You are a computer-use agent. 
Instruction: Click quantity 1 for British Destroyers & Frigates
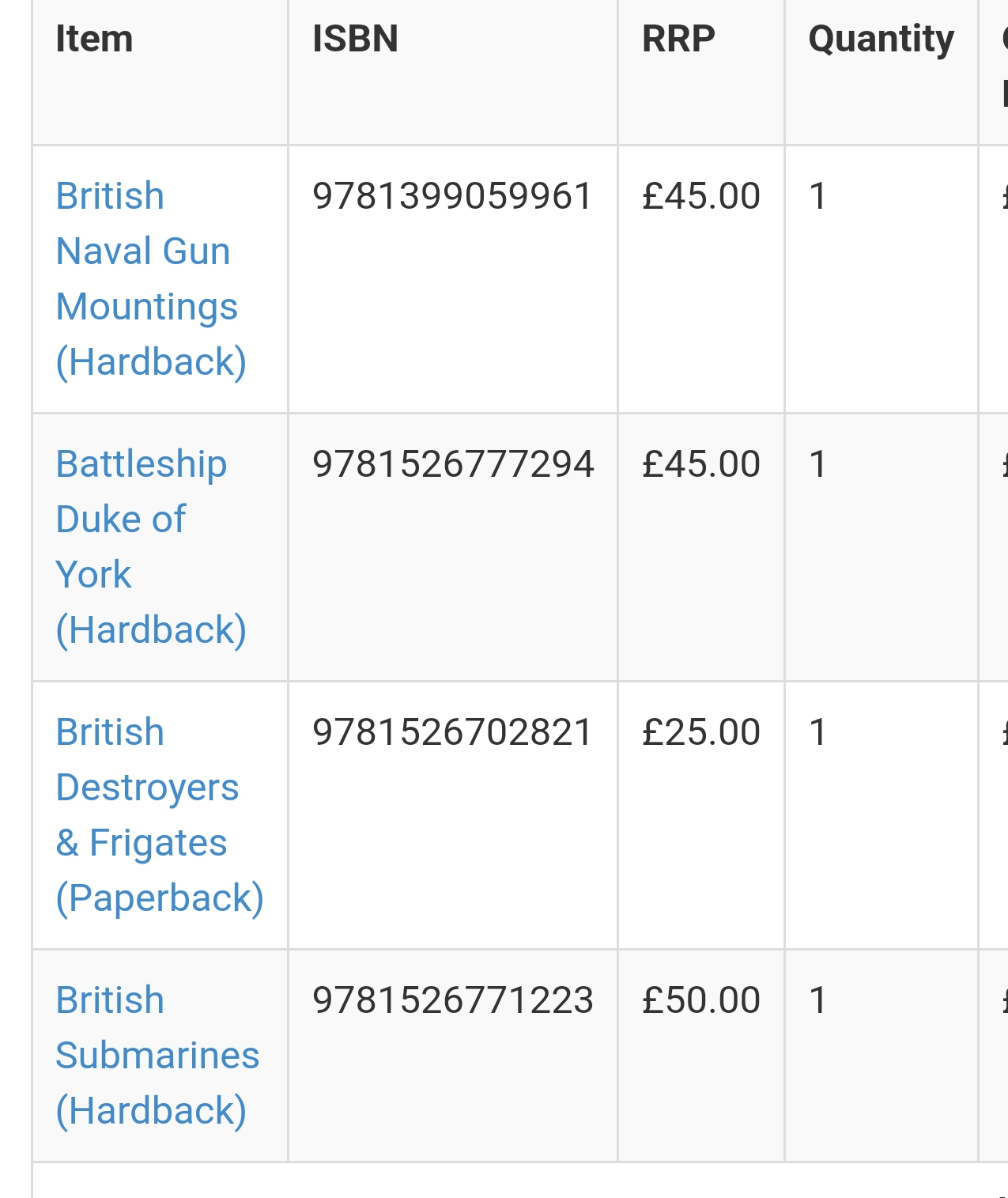pos(818,732)
